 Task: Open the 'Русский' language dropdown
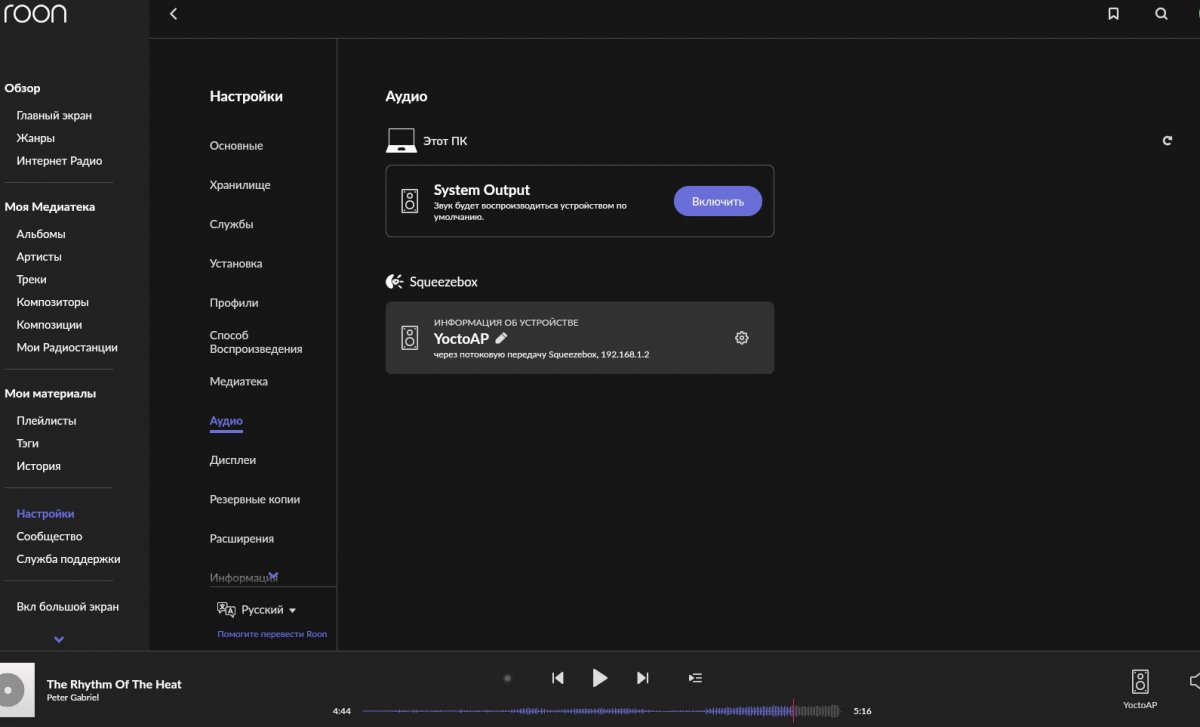pyautogui.click(x=269, y=610)
